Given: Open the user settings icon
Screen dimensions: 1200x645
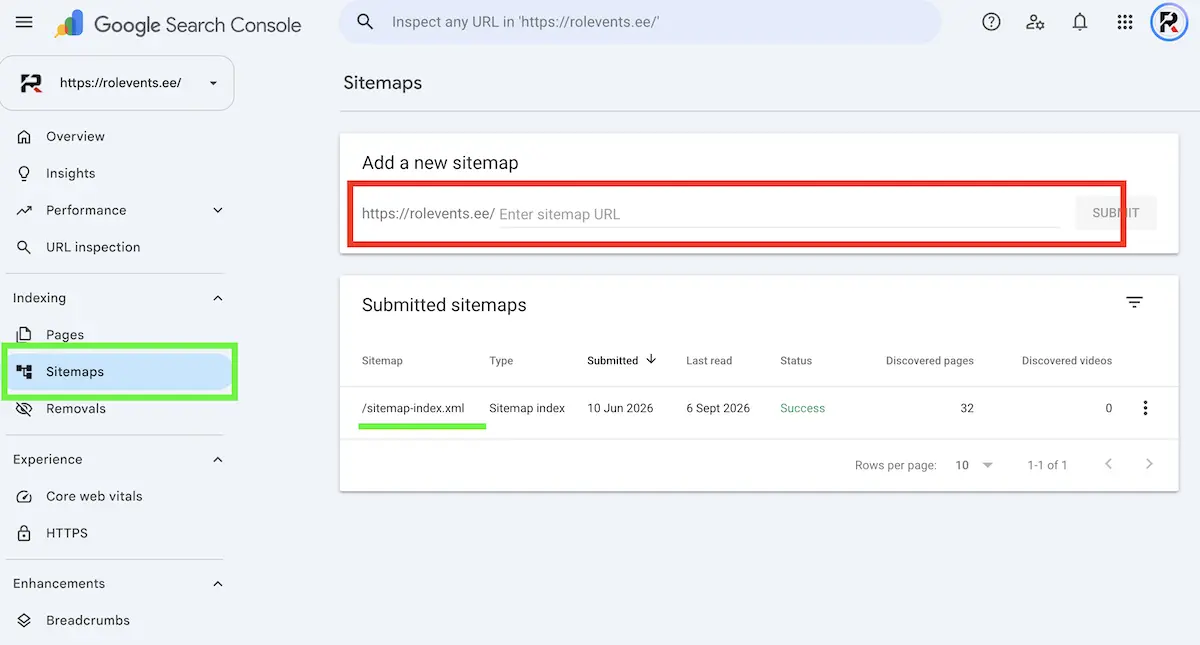Looking at the screenshot, I should 1035,22.
